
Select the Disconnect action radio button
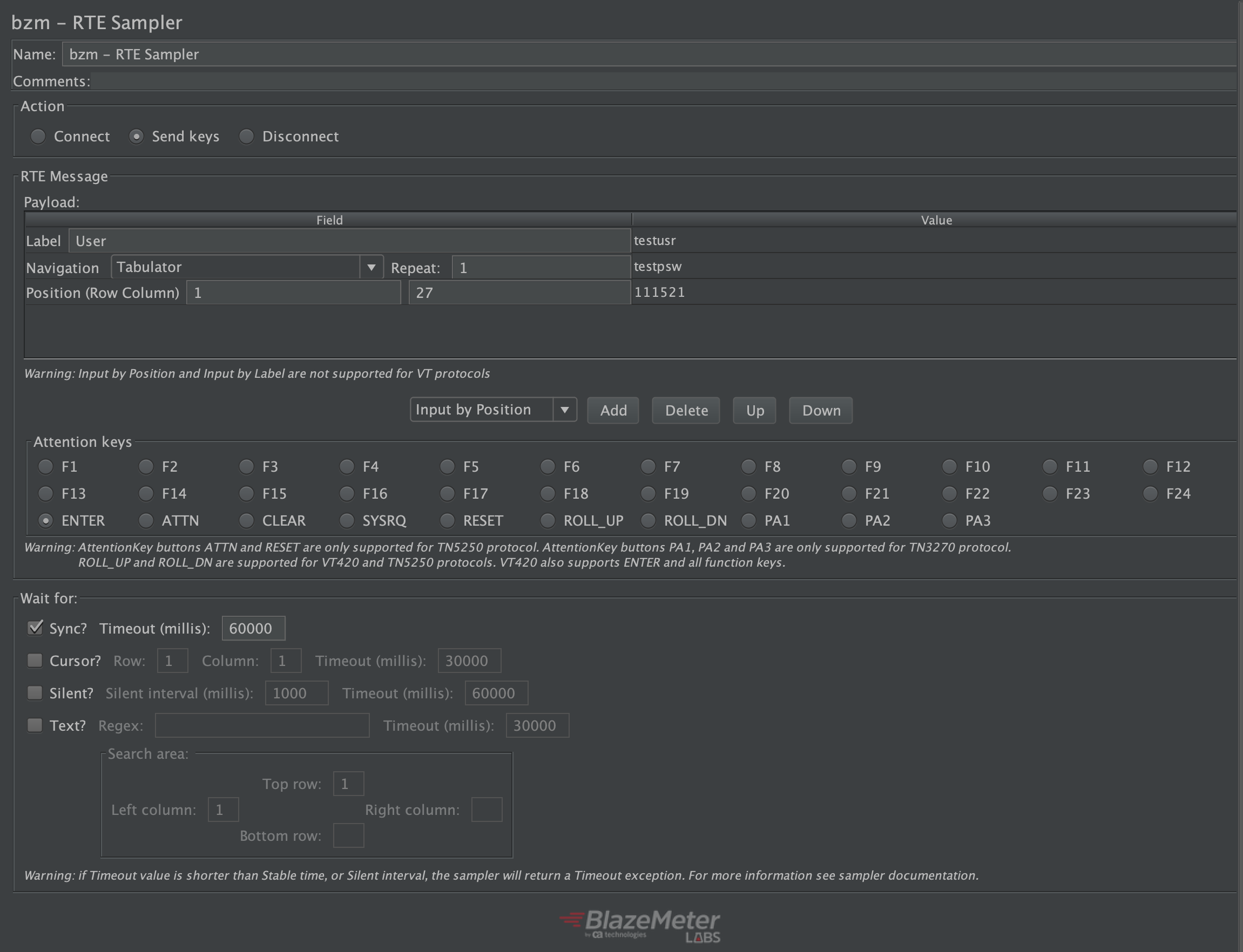coord(247,137)
